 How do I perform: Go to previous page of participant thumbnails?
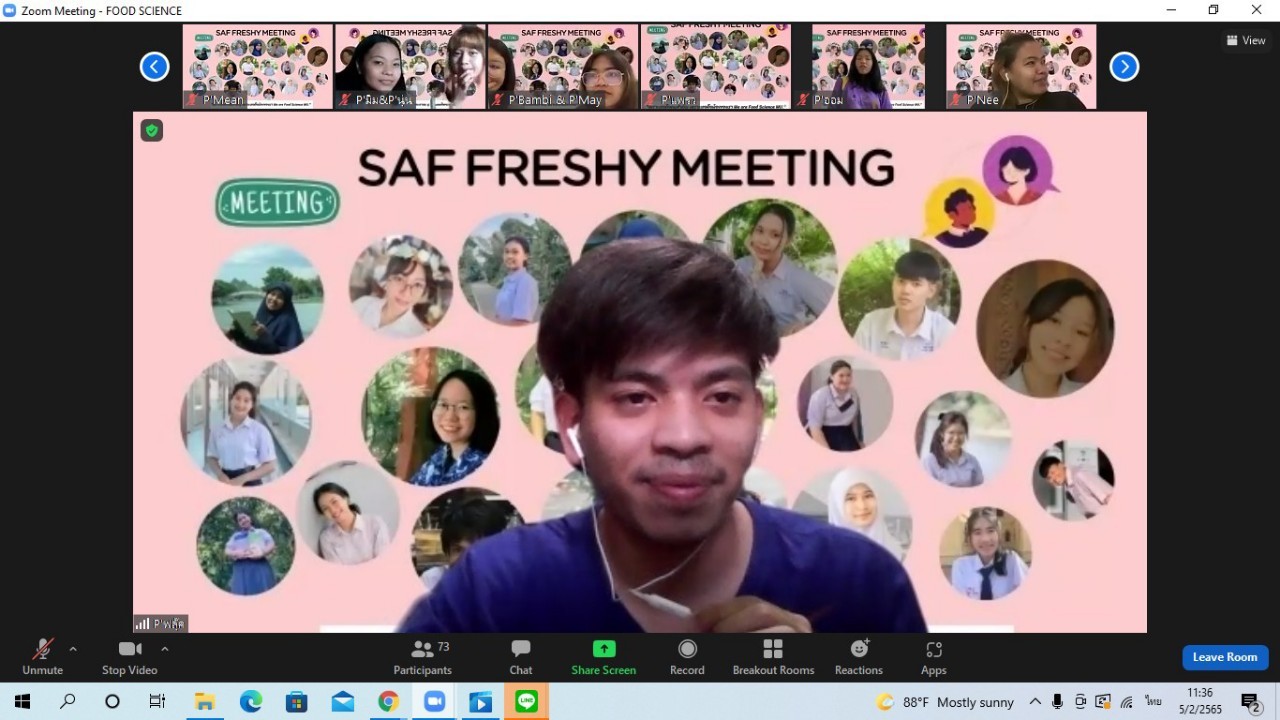click(154, 66)
